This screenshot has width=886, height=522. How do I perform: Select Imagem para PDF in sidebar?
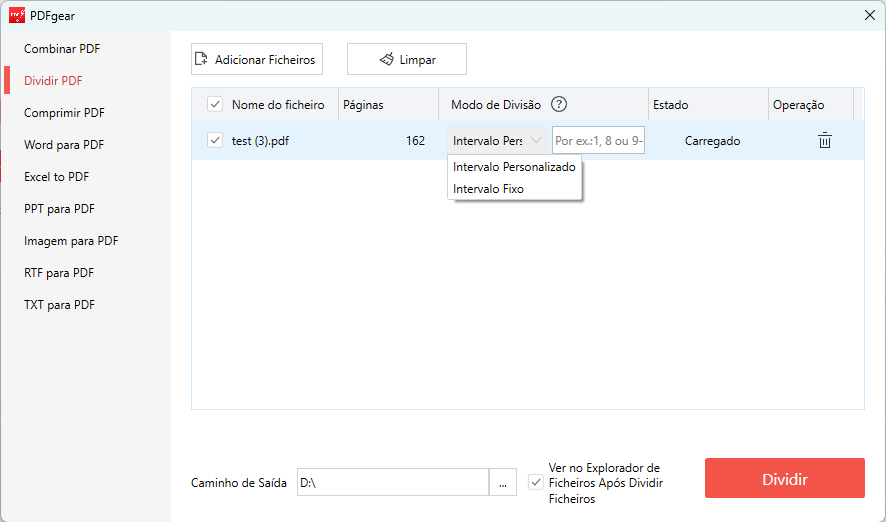click(x=71, y=241)
